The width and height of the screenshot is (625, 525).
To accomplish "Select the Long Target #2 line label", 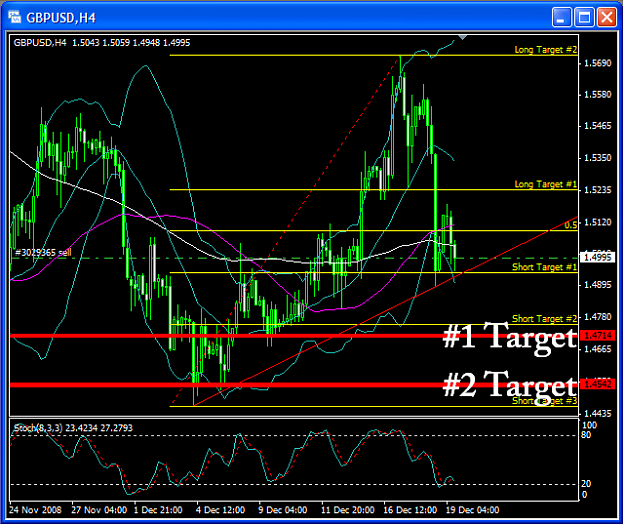I will (546, 50).
